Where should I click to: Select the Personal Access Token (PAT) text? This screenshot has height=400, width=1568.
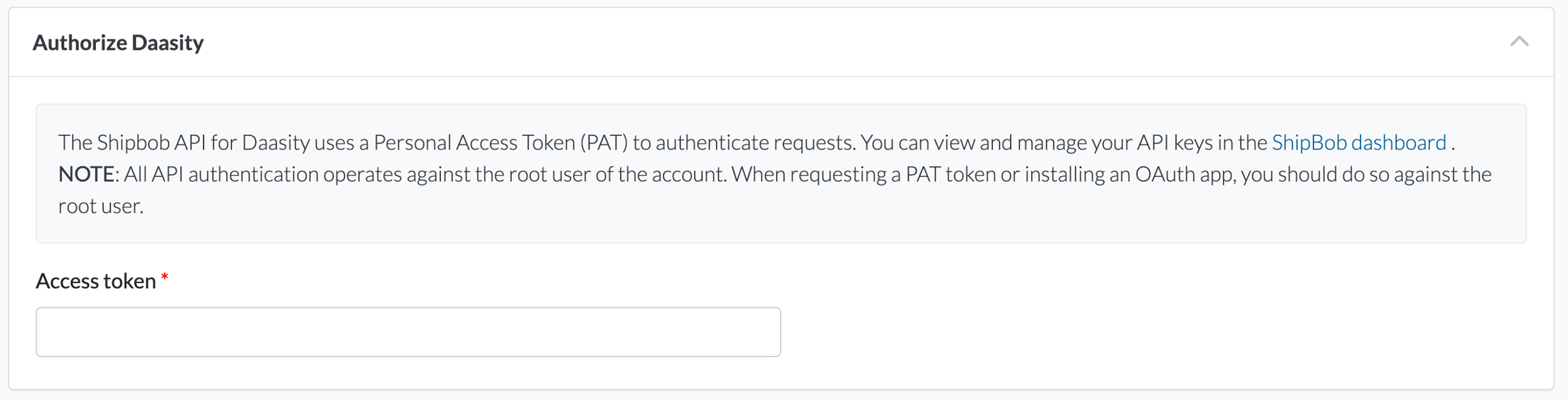500,142
